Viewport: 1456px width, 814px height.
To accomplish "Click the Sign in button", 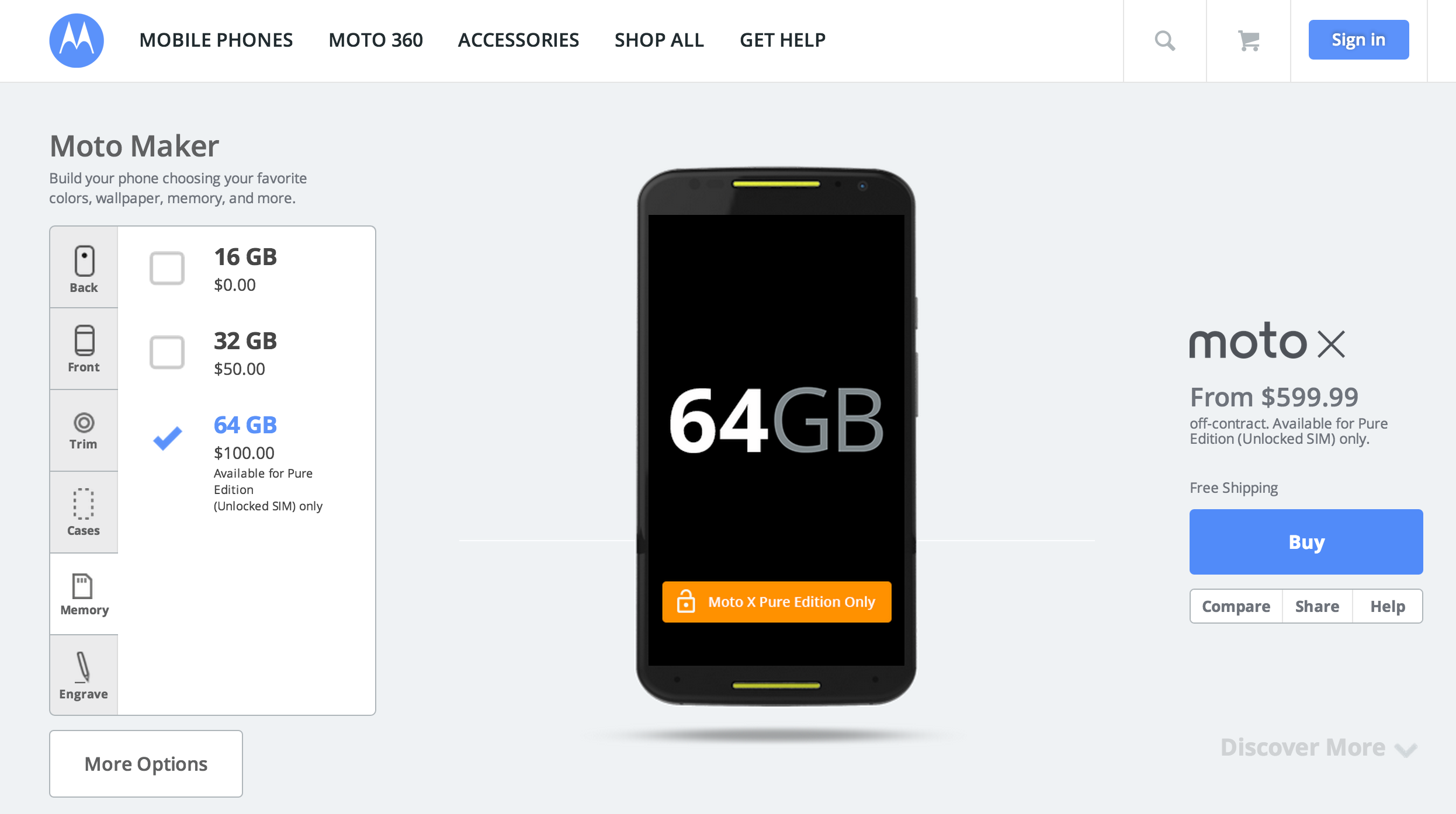I will click(1359, 40).
